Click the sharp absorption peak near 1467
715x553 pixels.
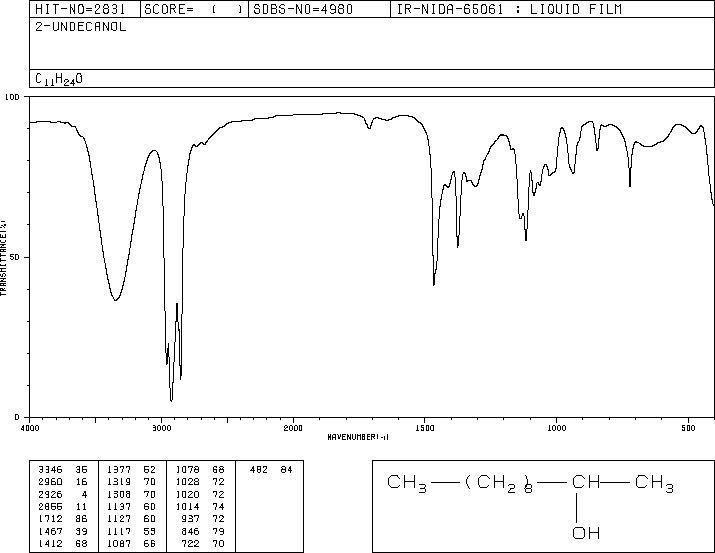(x=434, y=283)
